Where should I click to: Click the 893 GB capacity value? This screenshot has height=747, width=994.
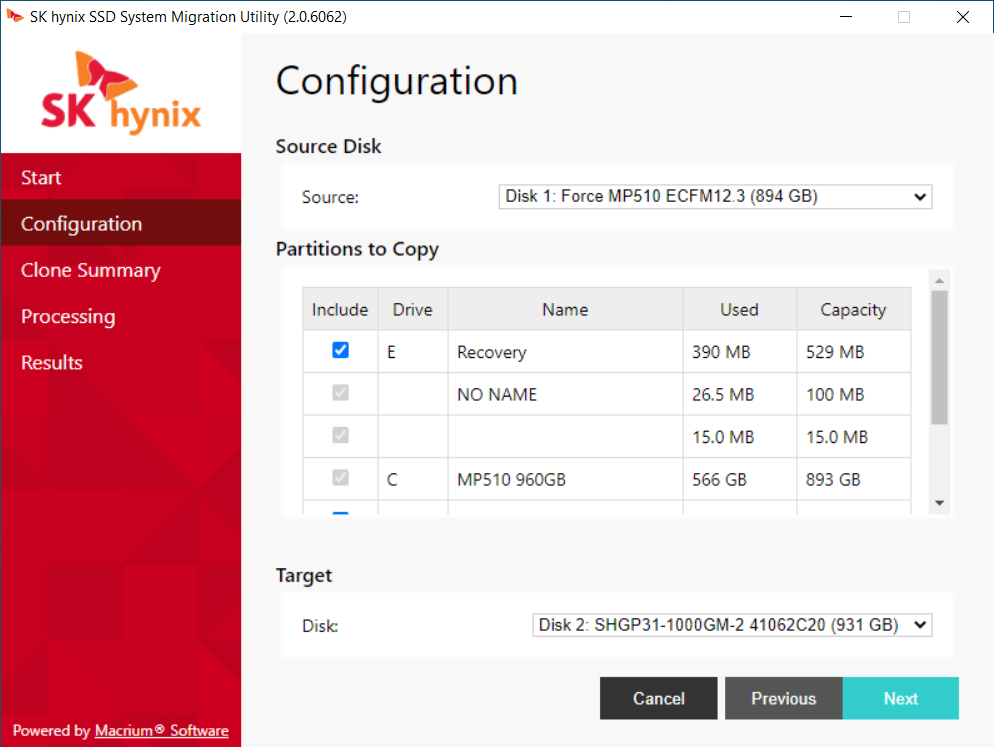click(833, 479)
